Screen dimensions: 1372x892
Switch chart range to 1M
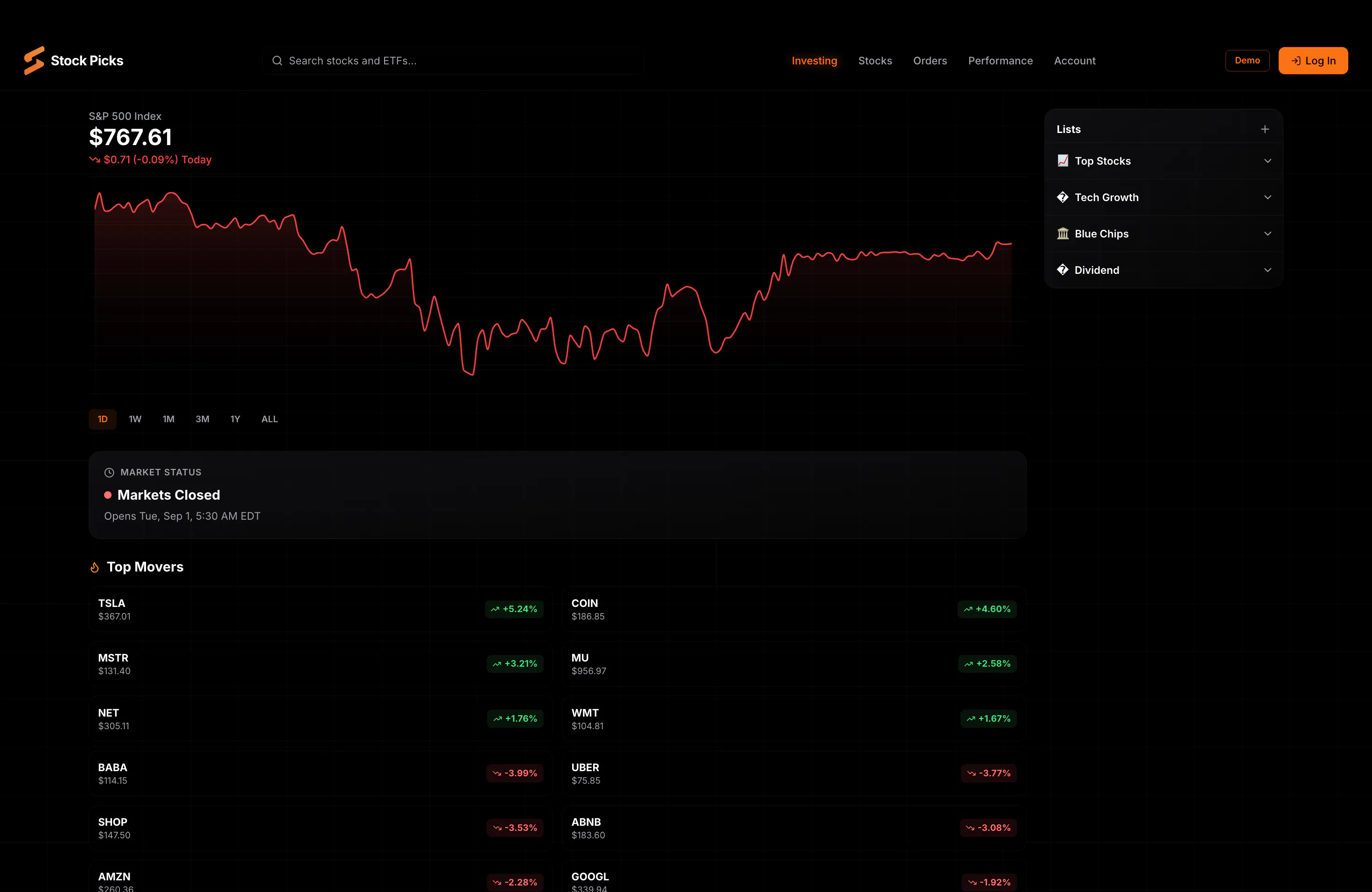[x=168, y=419]
